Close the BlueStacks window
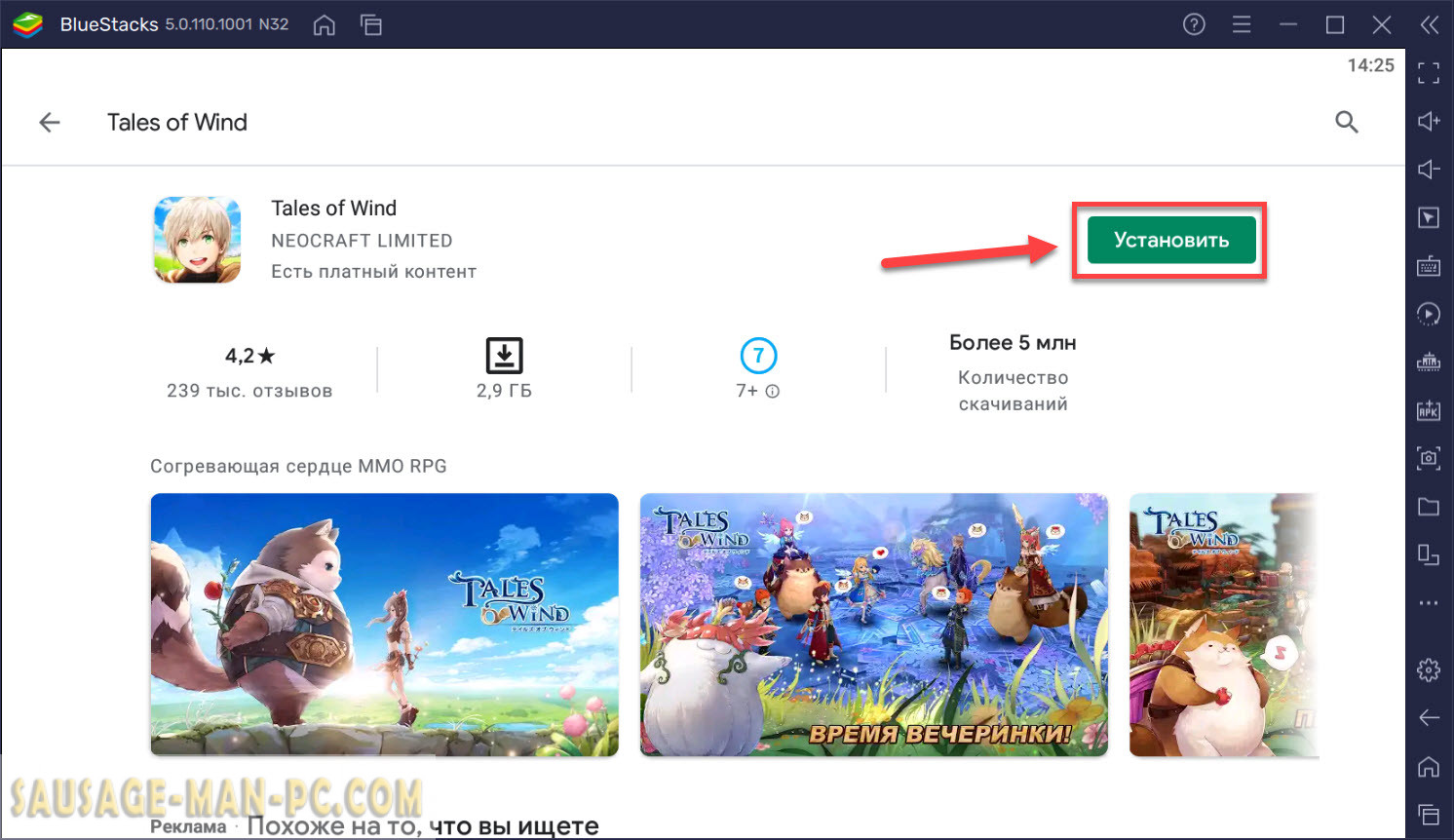The width and height of the screenshot is (1454, 840). click(1382, 24)
